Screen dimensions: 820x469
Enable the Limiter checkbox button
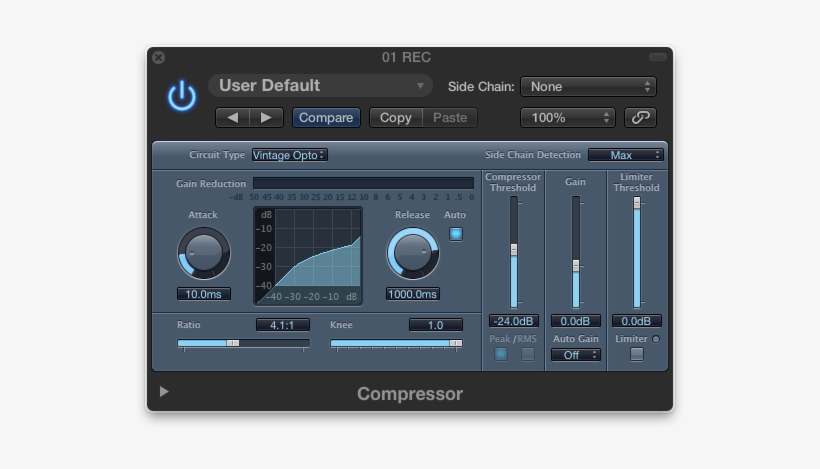click(636, 354)
